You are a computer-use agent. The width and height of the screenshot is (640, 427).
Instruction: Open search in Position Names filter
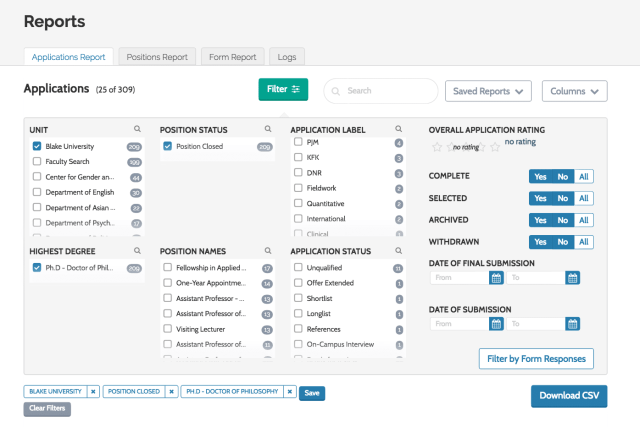click(x=268, y=251)
